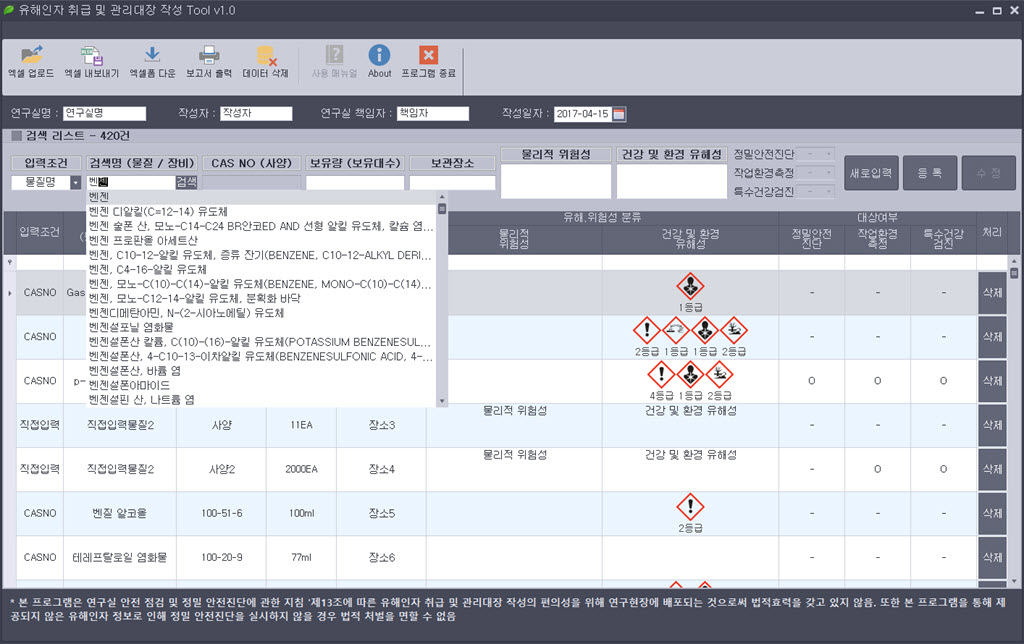Click the 작성자 input field
The height and width of the screenshot is (644, 1024).
click(256, 114)
